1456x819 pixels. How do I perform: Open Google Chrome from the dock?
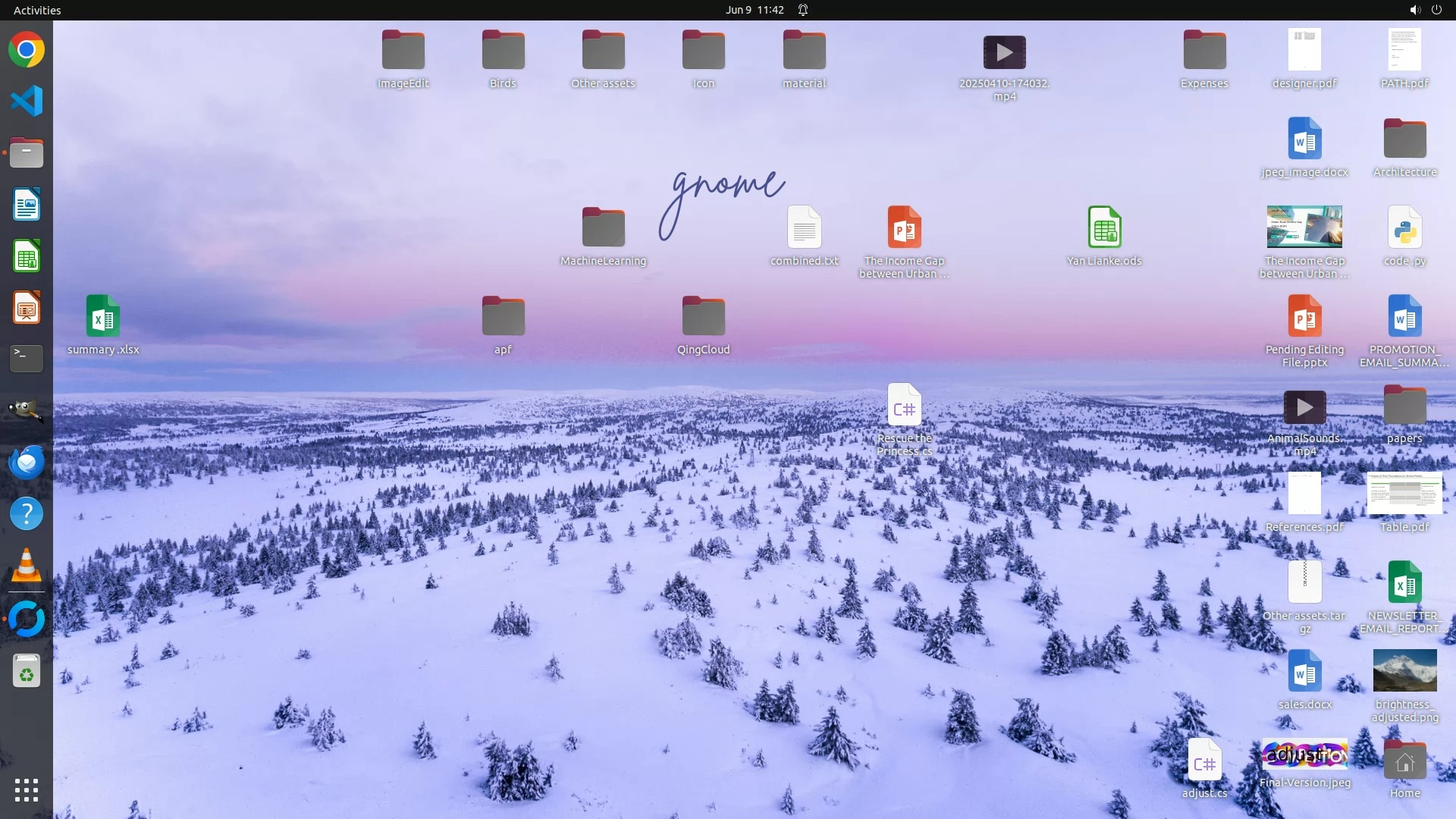click(x=27, y=50)
